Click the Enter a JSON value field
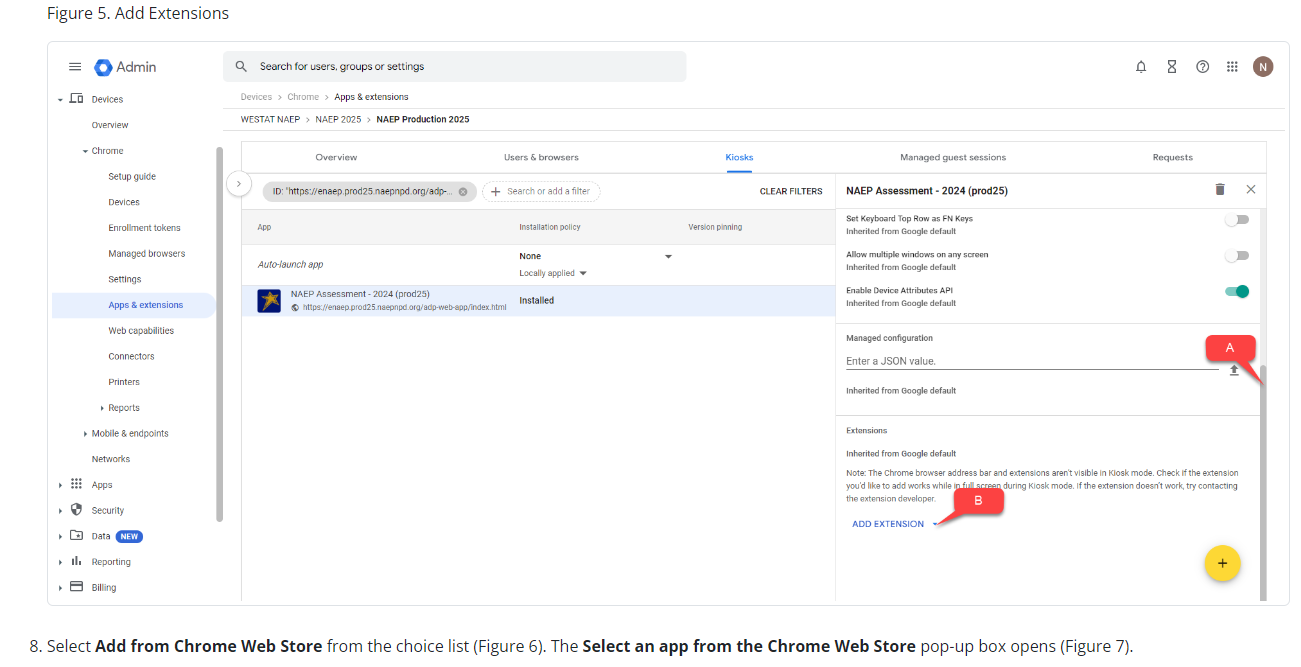The height and width of the screenshot is (667, 1301). coord(1030,361)
